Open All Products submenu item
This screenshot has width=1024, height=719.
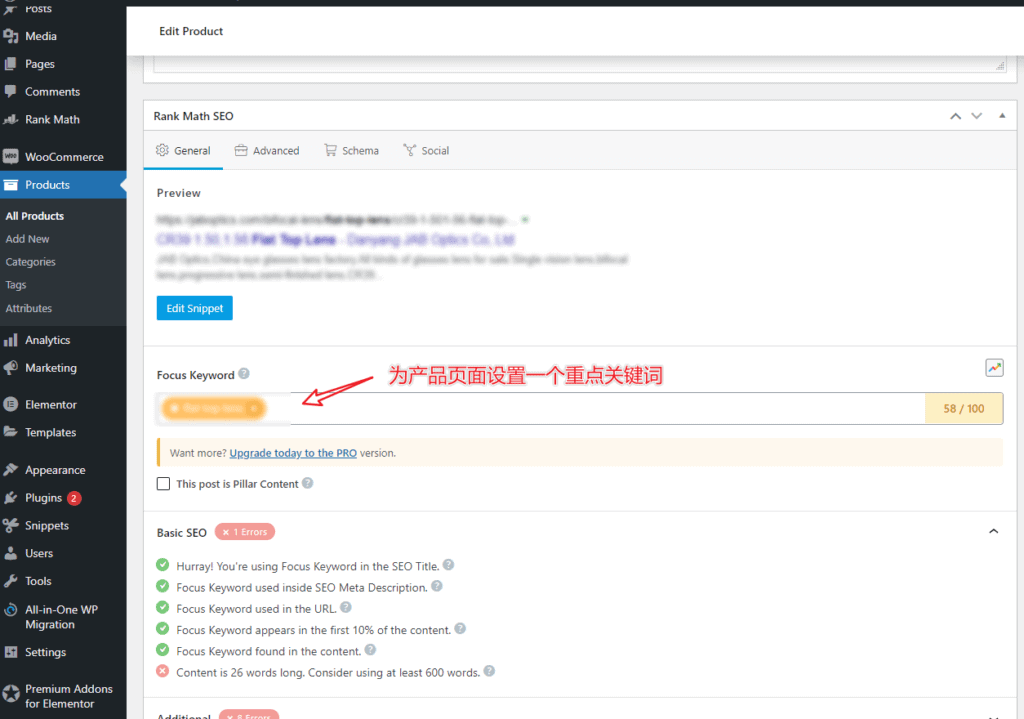tap(35, 216)
